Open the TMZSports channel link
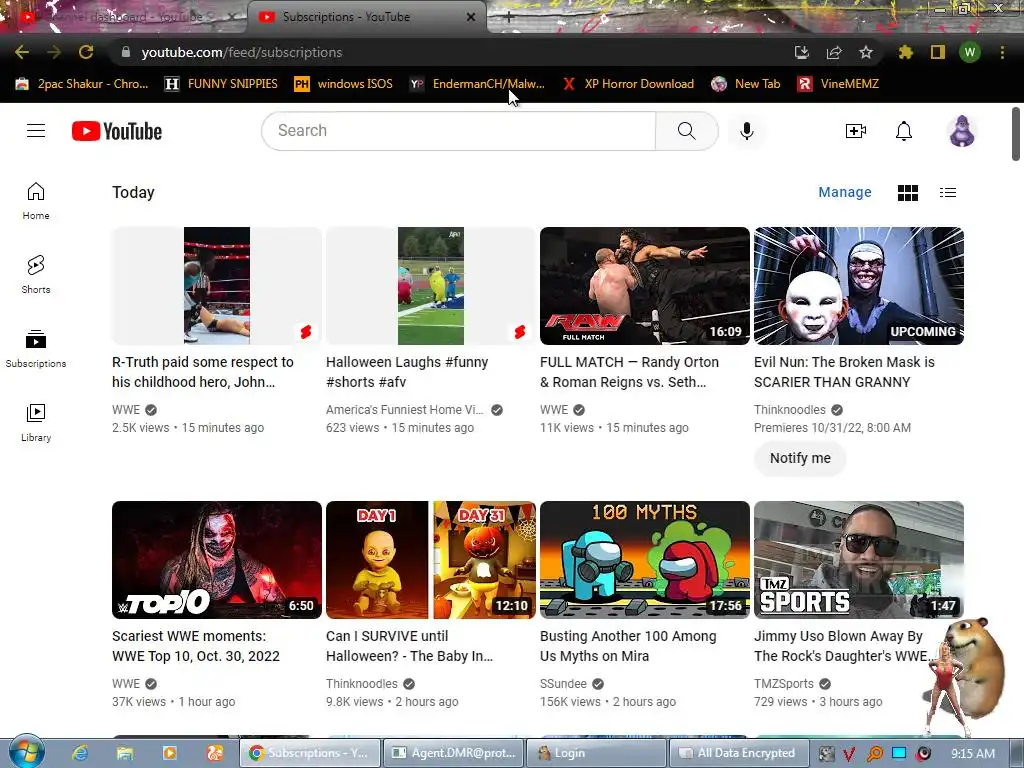 tap(784, 684)
